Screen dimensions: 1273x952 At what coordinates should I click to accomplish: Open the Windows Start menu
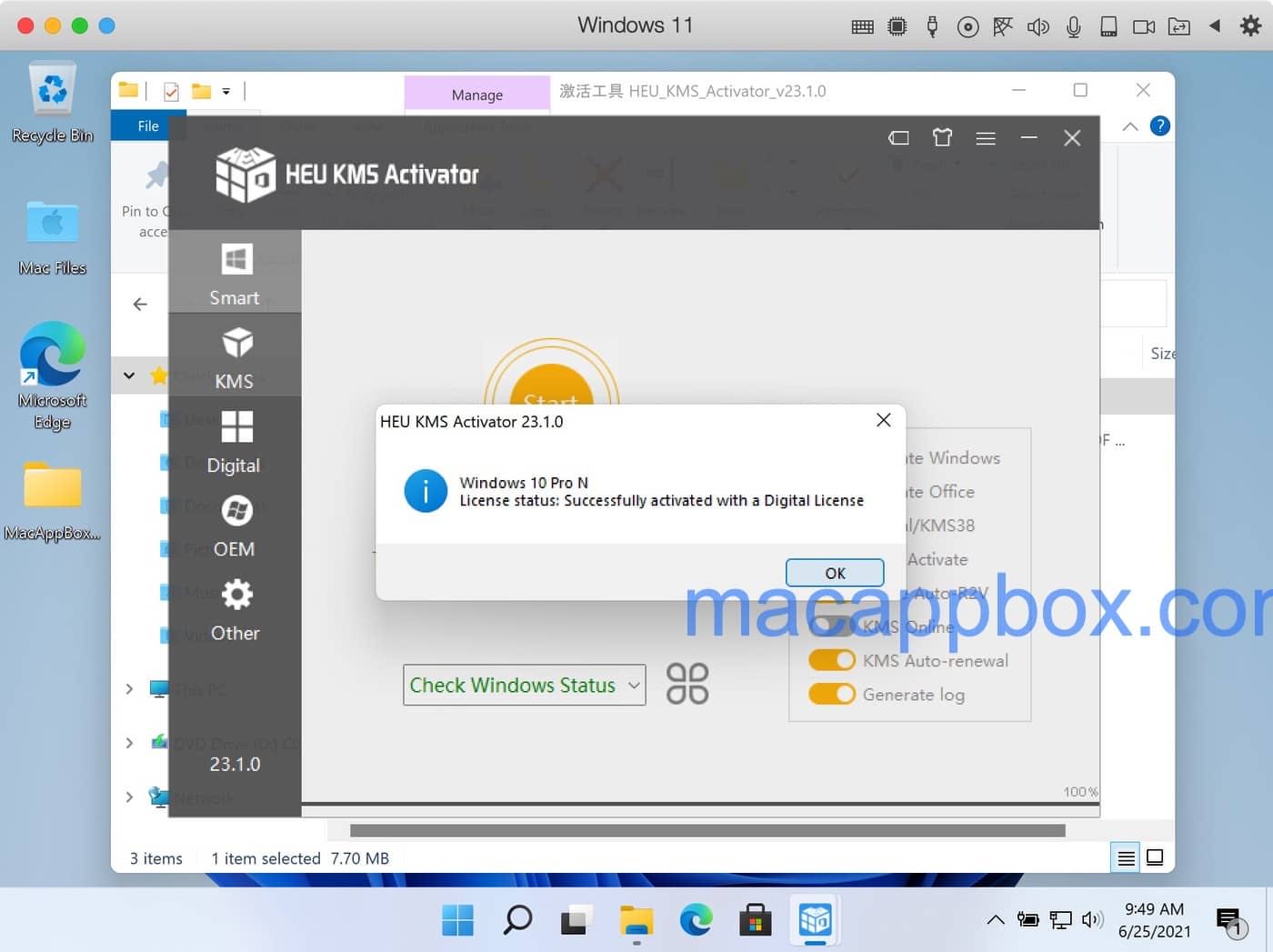(x=457, y=920)
